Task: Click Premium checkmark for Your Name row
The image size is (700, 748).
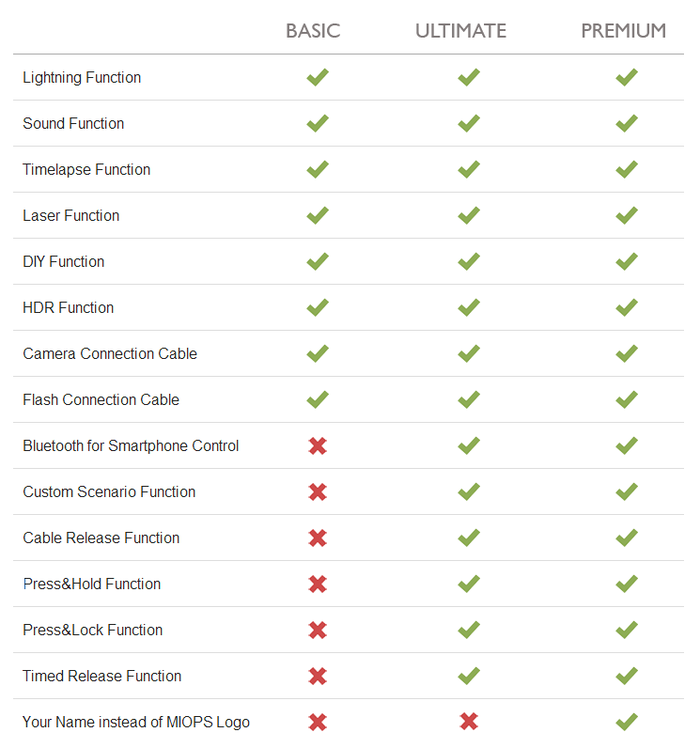Action: [x=627, y=722]
